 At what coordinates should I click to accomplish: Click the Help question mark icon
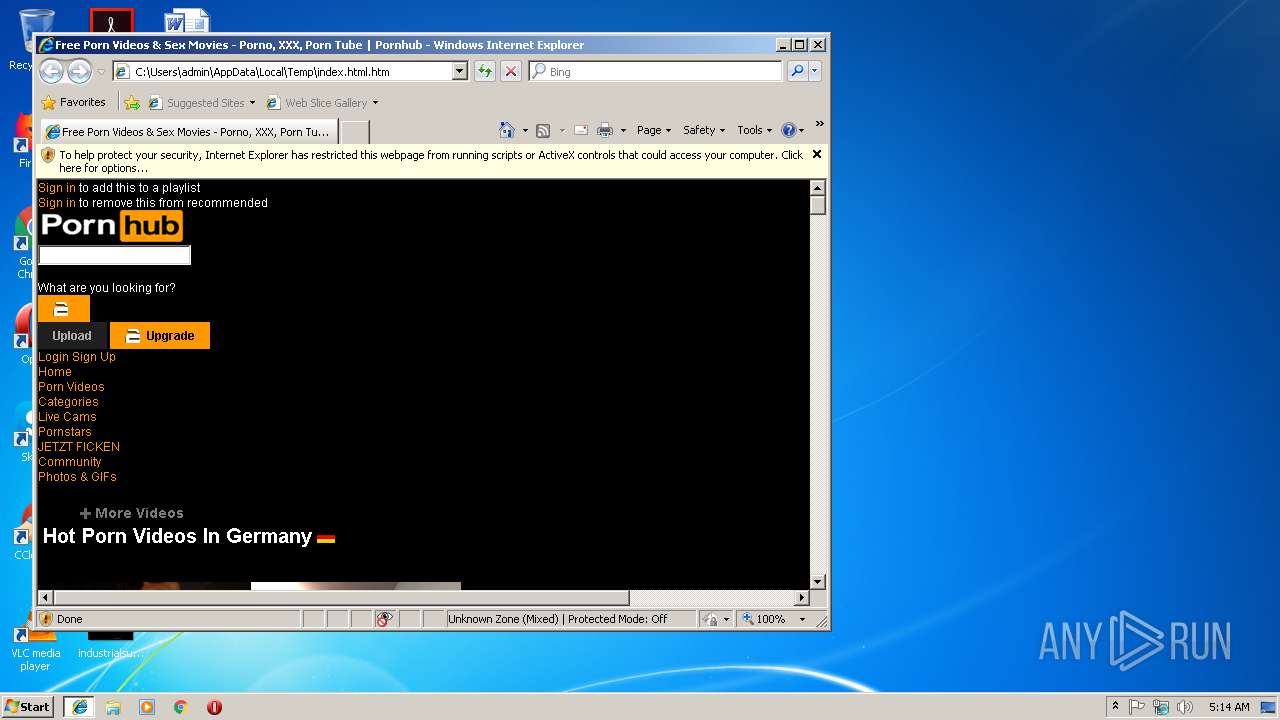point(788,130)
